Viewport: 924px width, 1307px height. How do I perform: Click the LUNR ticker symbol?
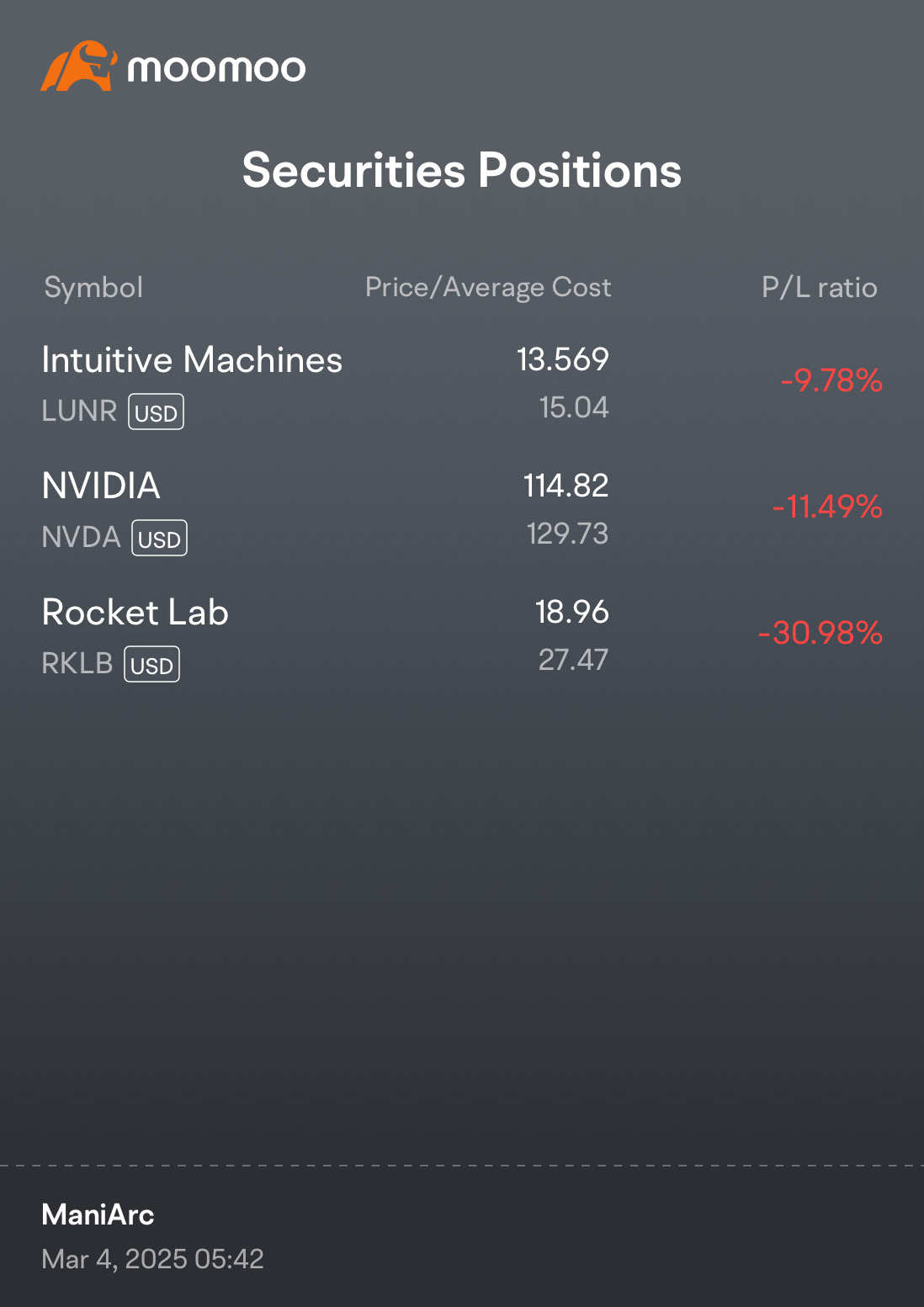(79, 411)
